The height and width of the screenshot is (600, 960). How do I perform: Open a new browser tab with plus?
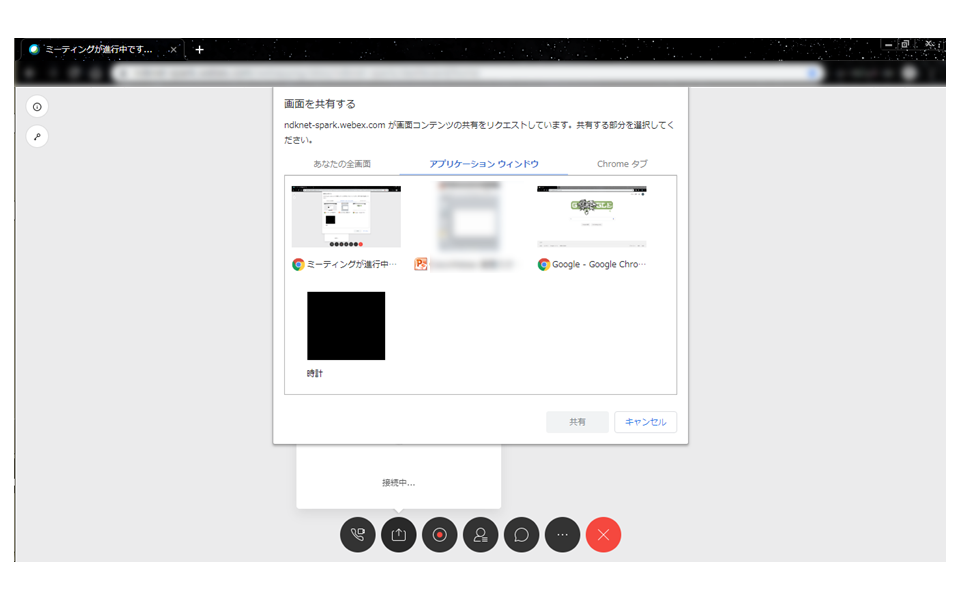200,50
